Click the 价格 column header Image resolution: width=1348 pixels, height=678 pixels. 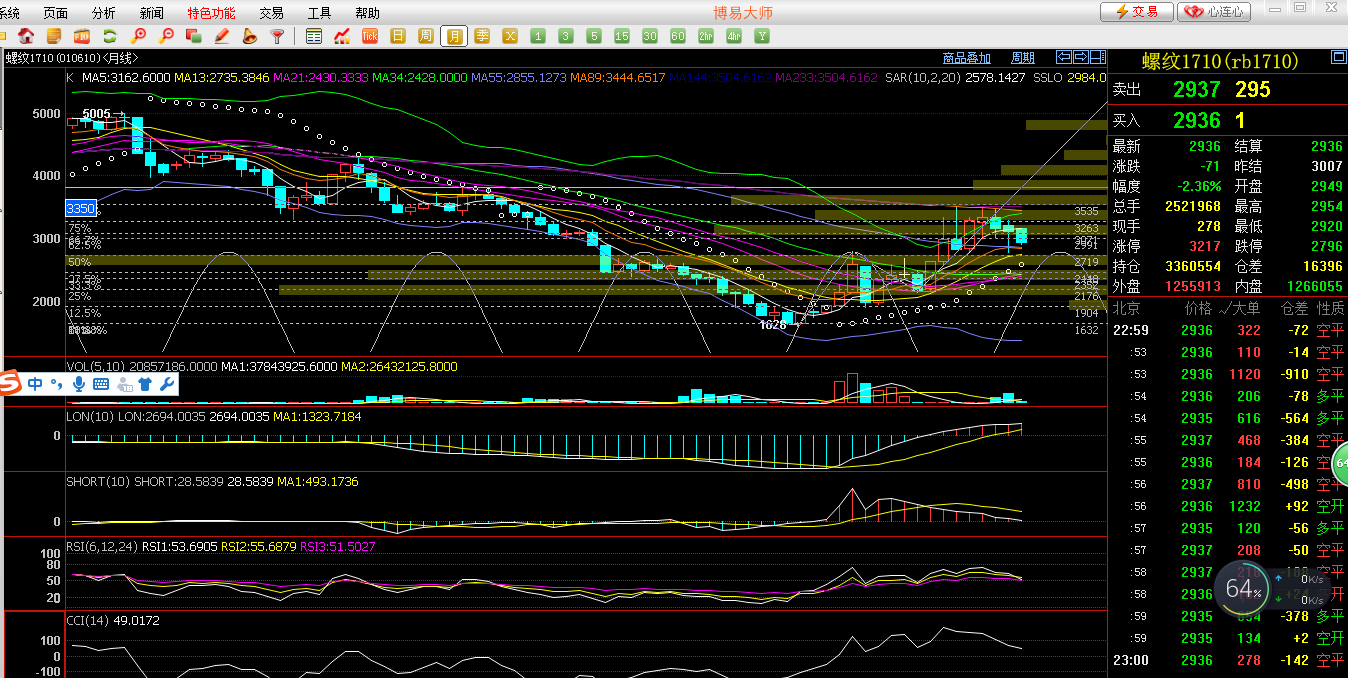pyautogui.click(x=1198, y=309)
